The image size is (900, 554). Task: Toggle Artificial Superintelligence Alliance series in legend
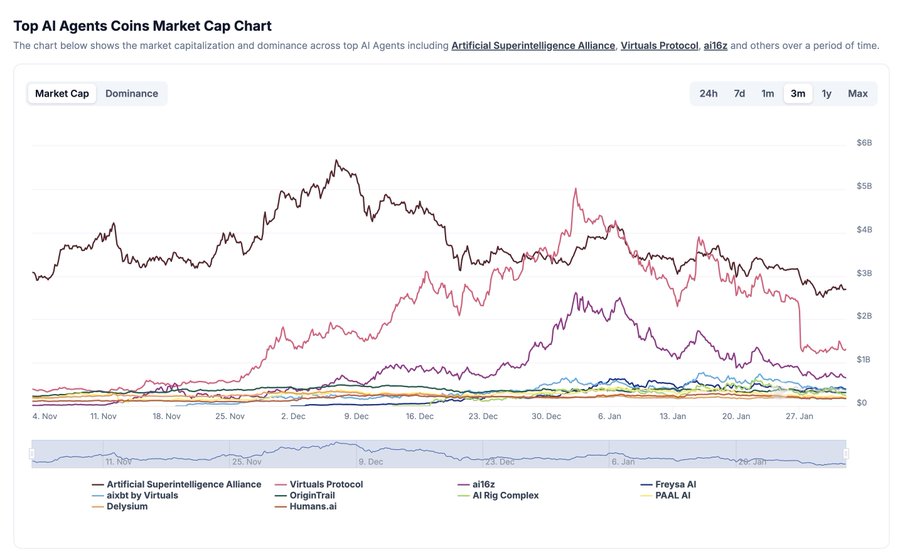click(x=183, y=484)
